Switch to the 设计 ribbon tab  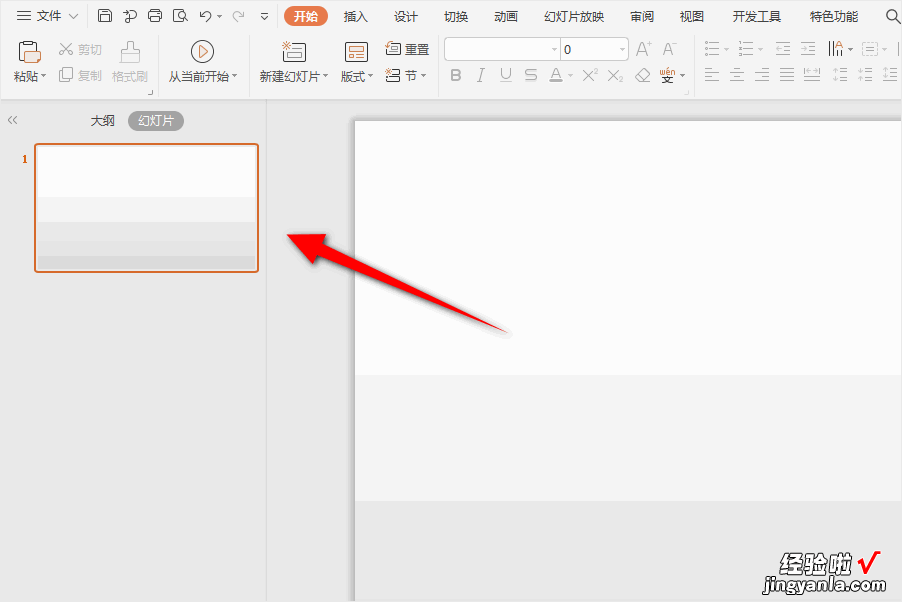(406, 16)
